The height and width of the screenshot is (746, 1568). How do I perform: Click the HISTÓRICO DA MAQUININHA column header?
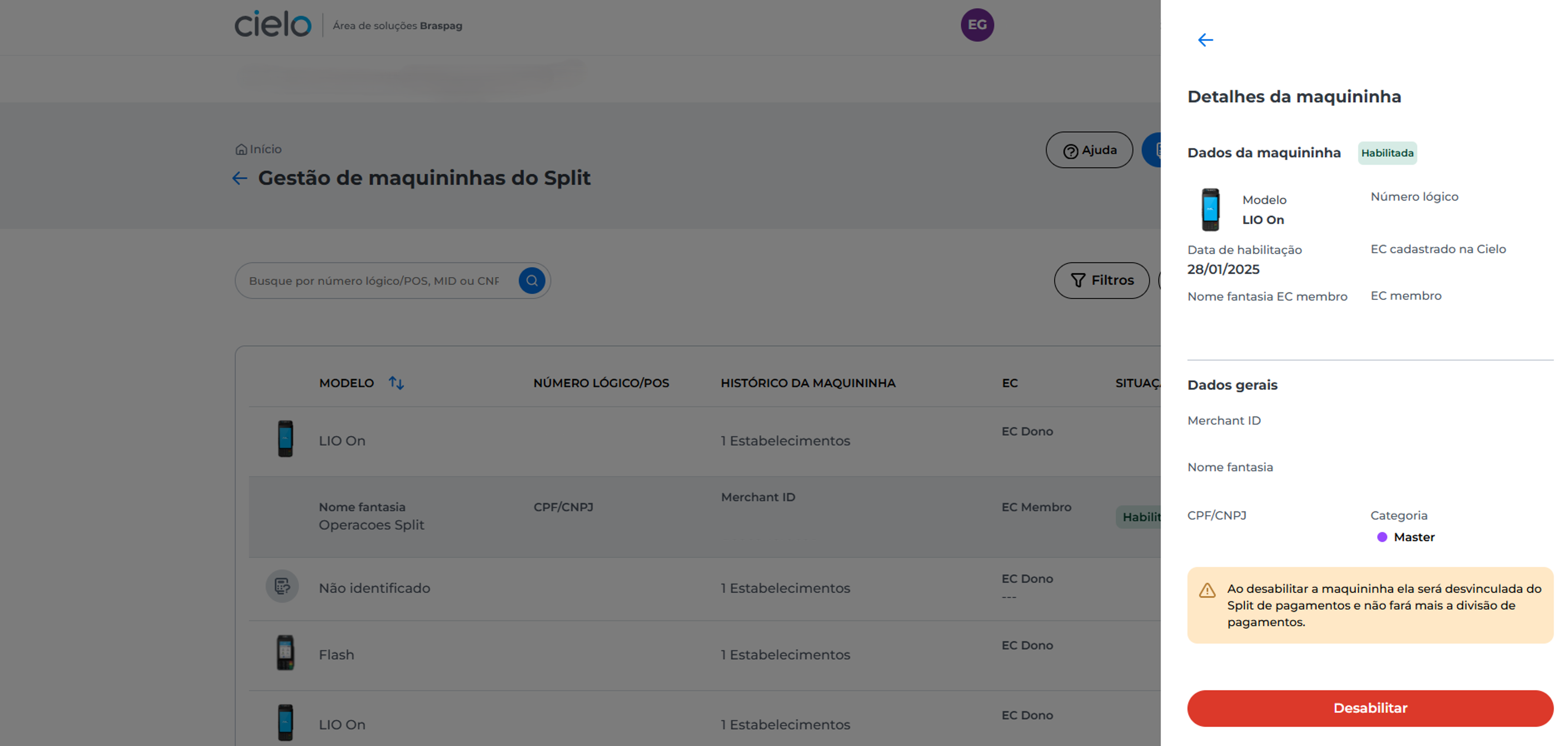[808, 383]
